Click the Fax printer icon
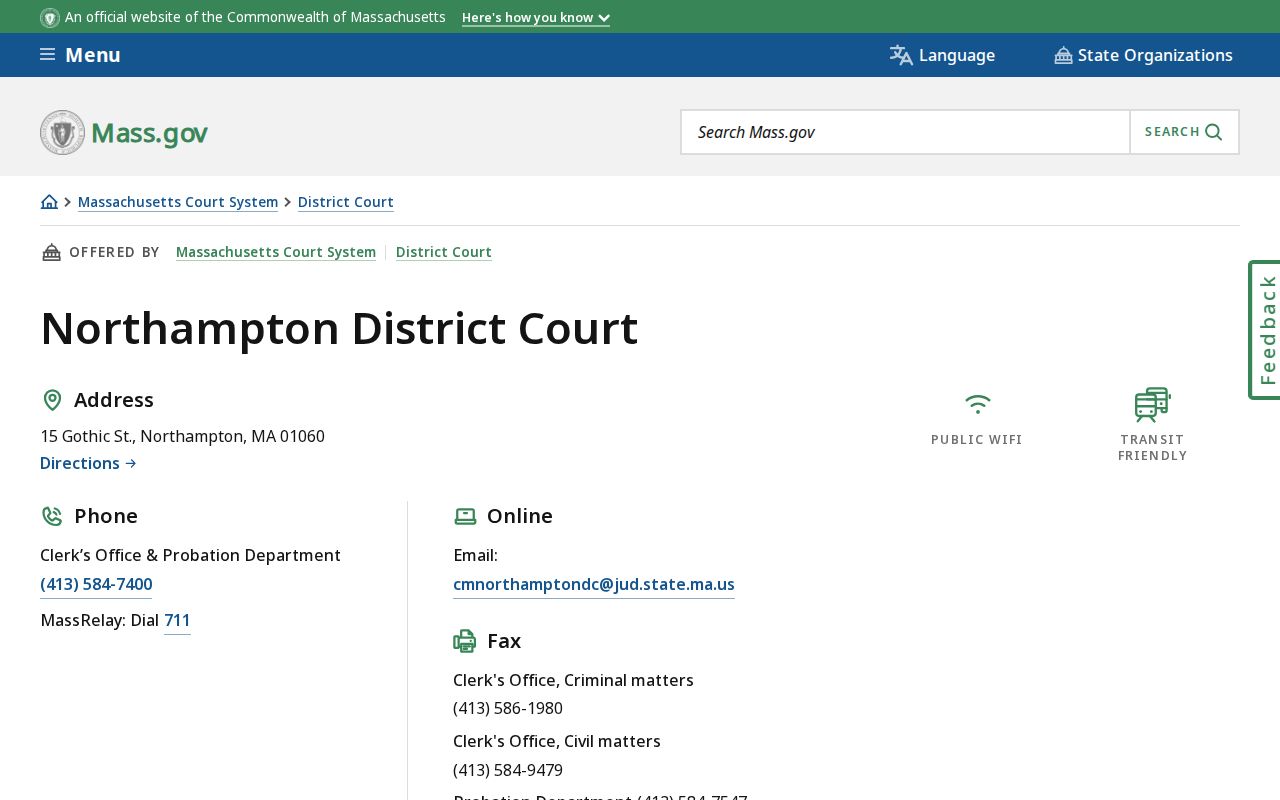This screenshot has height=800, width=1280. pyautogui.click(x=465, y=641)
